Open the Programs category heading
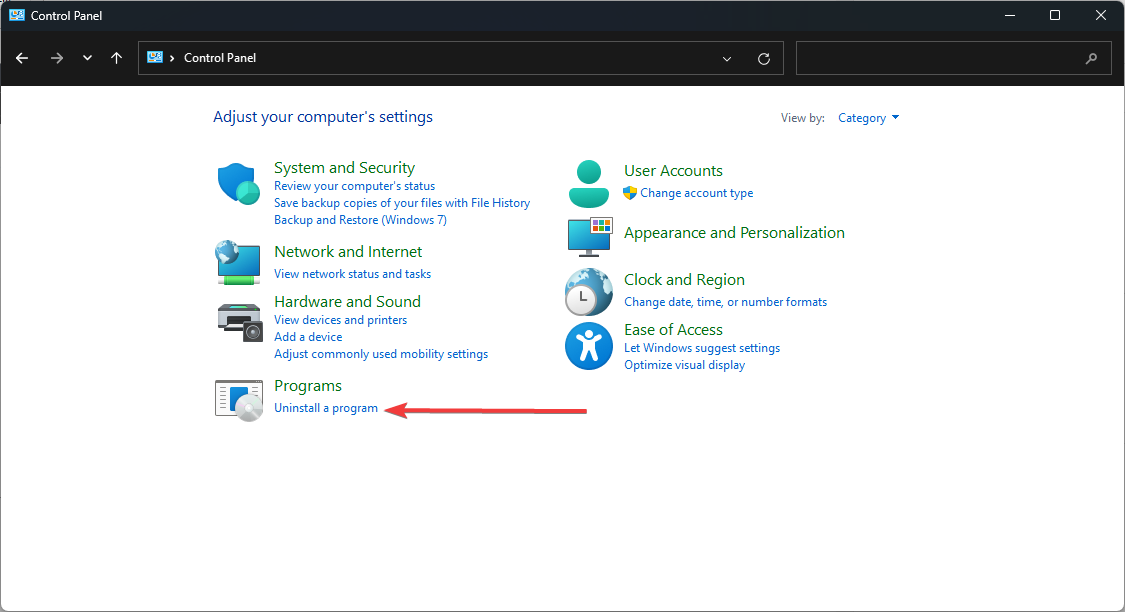 (308, 386)
